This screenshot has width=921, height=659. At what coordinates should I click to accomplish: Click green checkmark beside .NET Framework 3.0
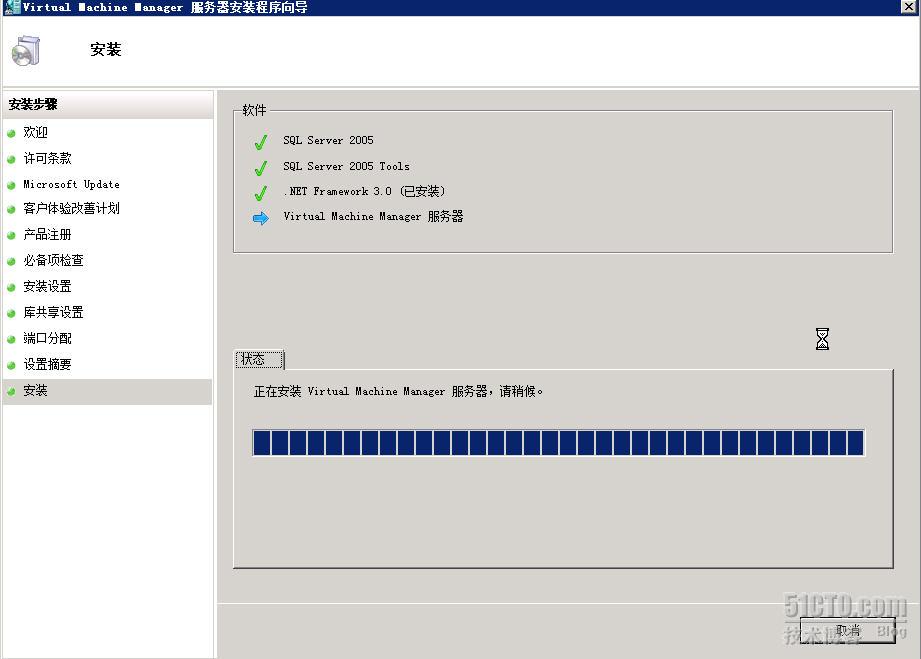(x=261, y=193)
